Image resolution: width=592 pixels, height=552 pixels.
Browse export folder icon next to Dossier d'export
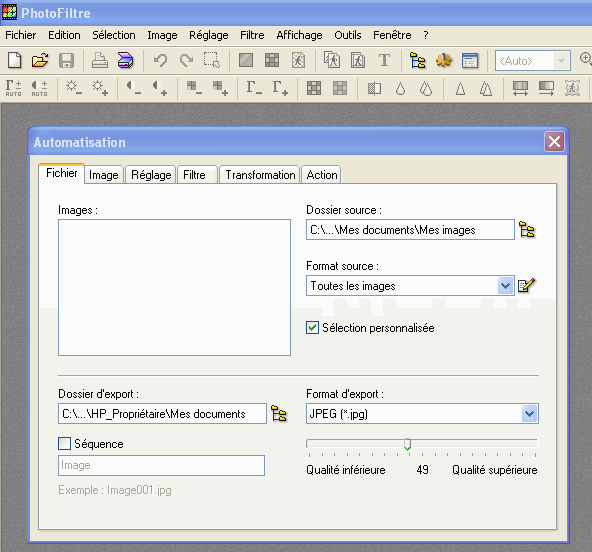(279, 413)
